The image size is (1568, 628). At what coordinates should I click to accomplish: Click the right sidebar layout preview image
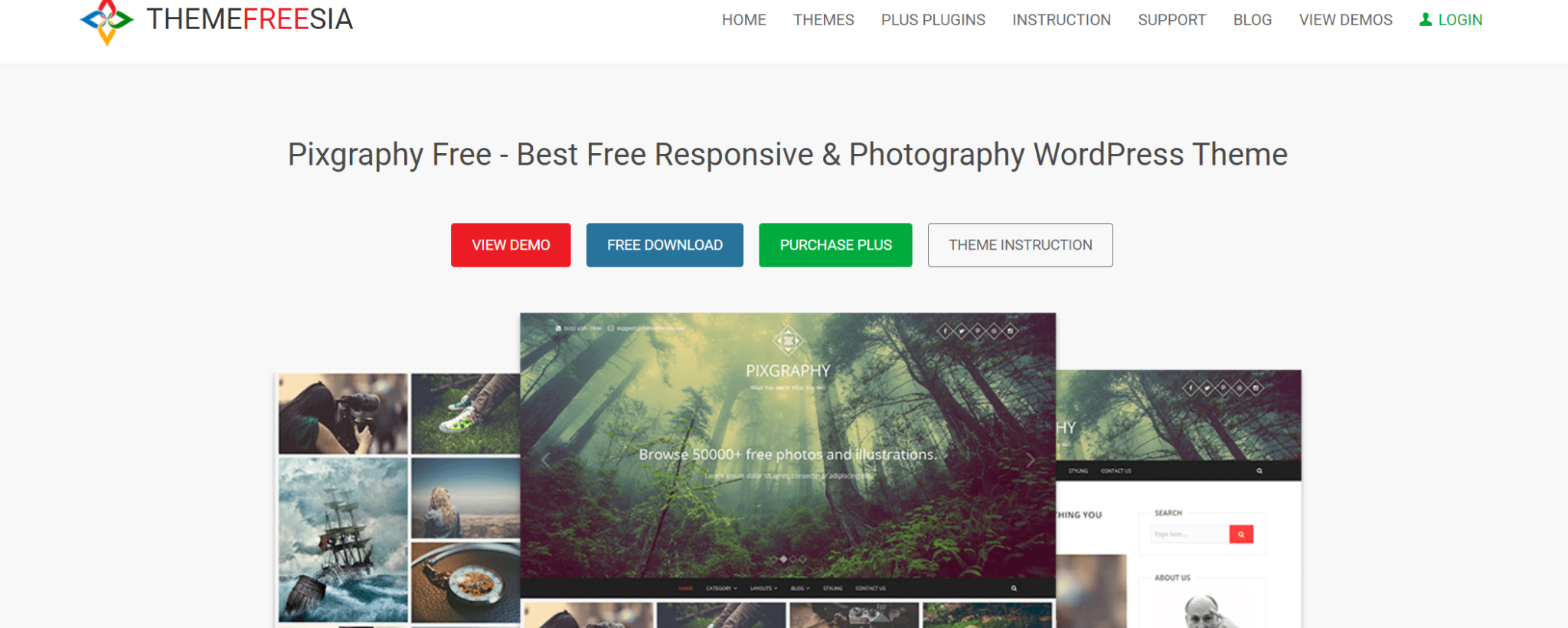[x=1179, y=499]
